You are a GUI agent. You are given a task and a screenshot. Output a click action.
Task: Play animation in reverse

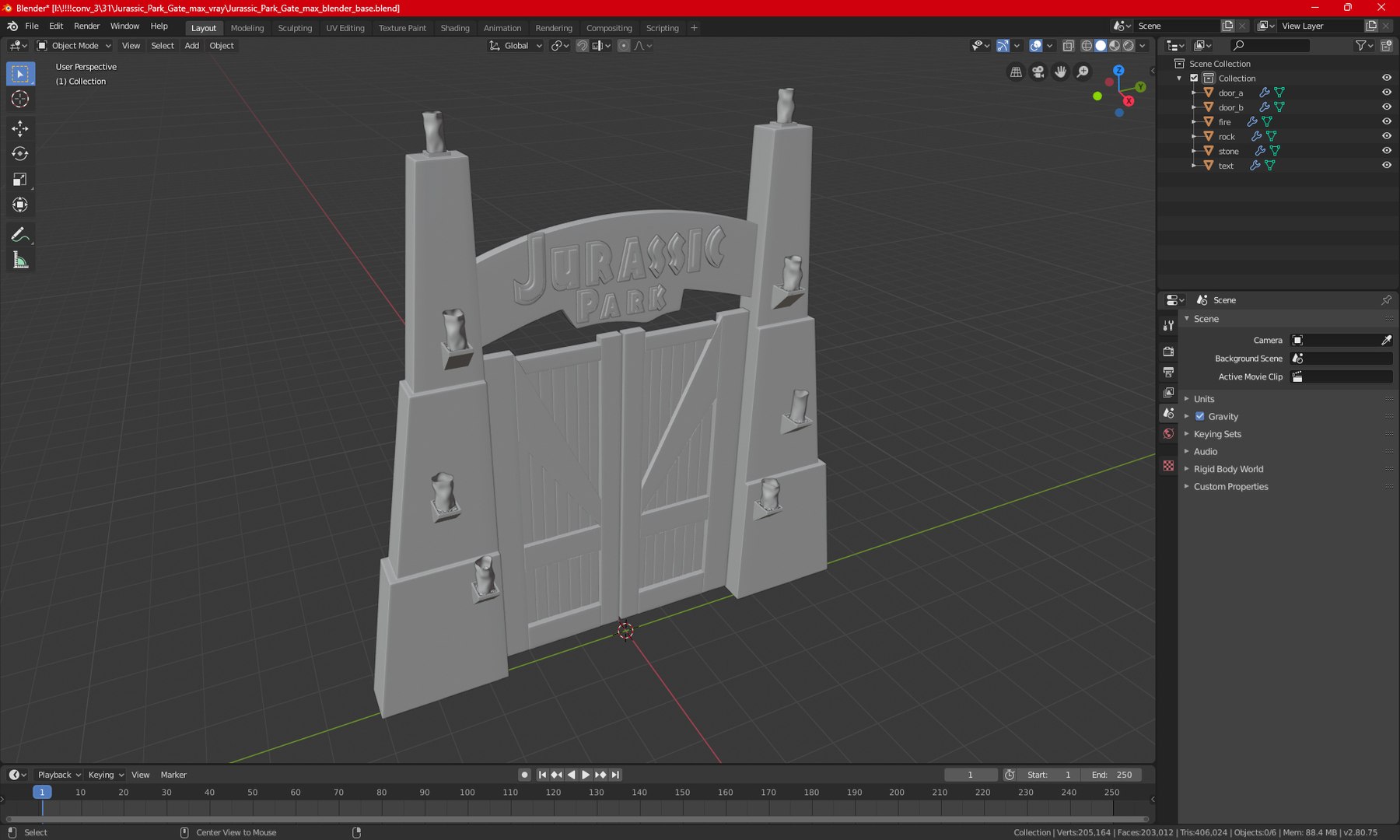tap(572, 775)
